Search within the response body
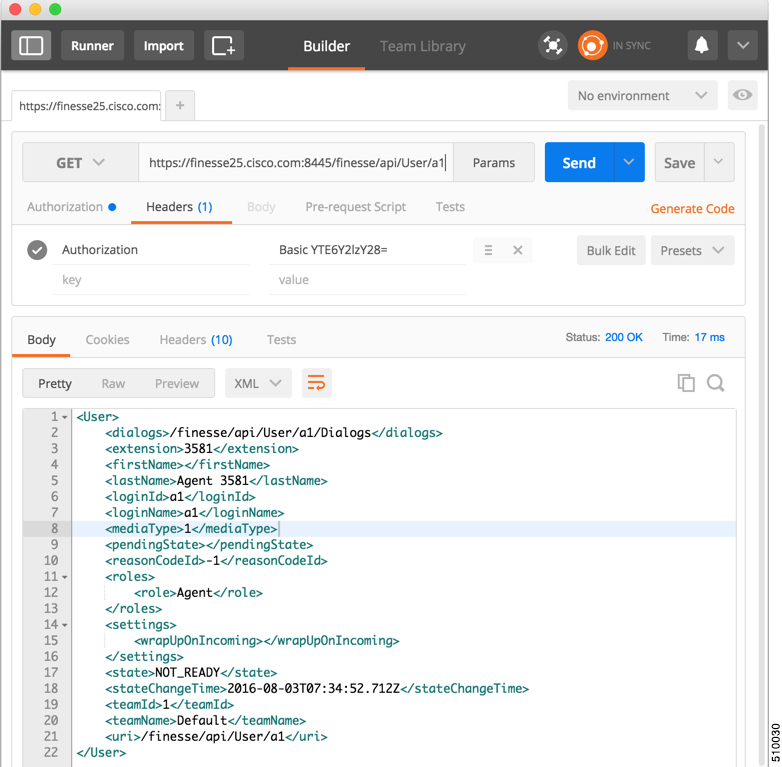Viewport: 782px width, 767px height. pyautogui.click(x=716, y=383)
